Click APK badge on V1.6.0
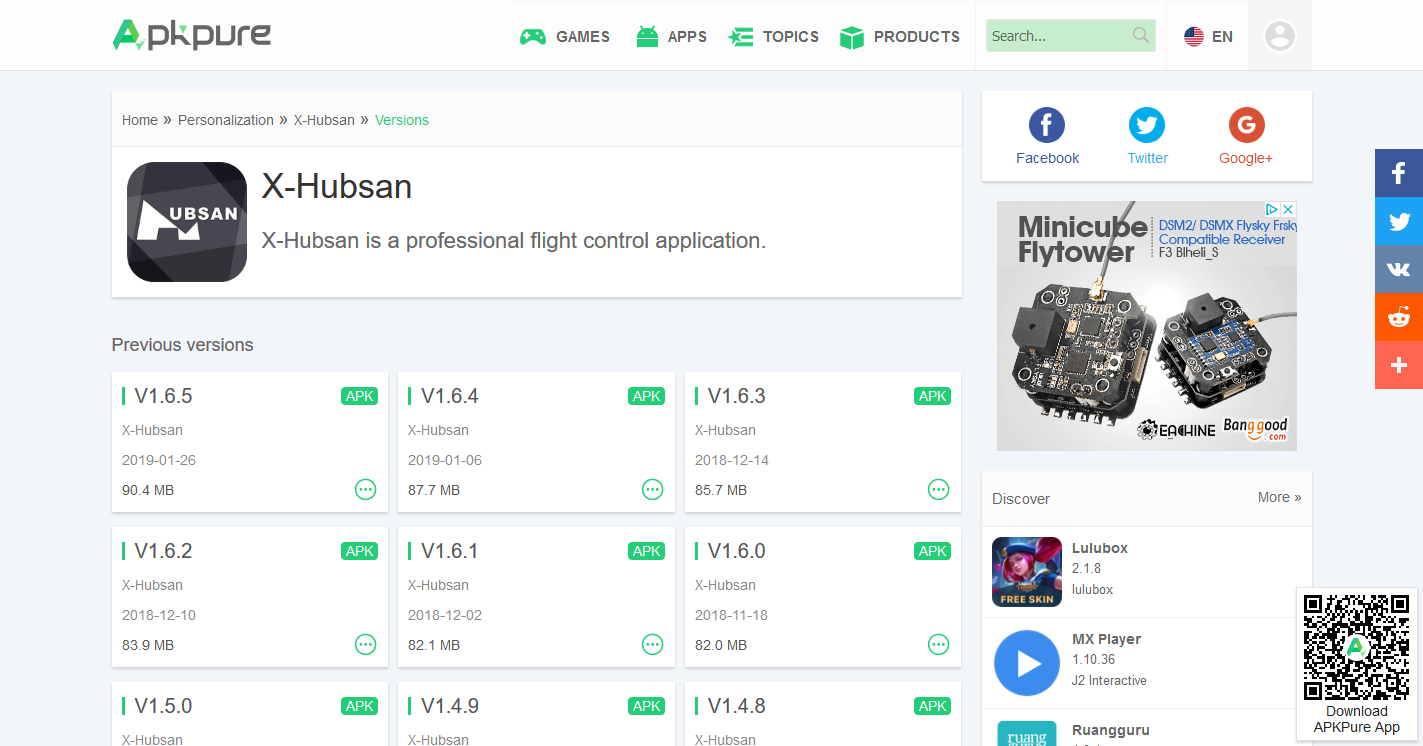This screenshot has width=1423, height=746. point(932,551)
